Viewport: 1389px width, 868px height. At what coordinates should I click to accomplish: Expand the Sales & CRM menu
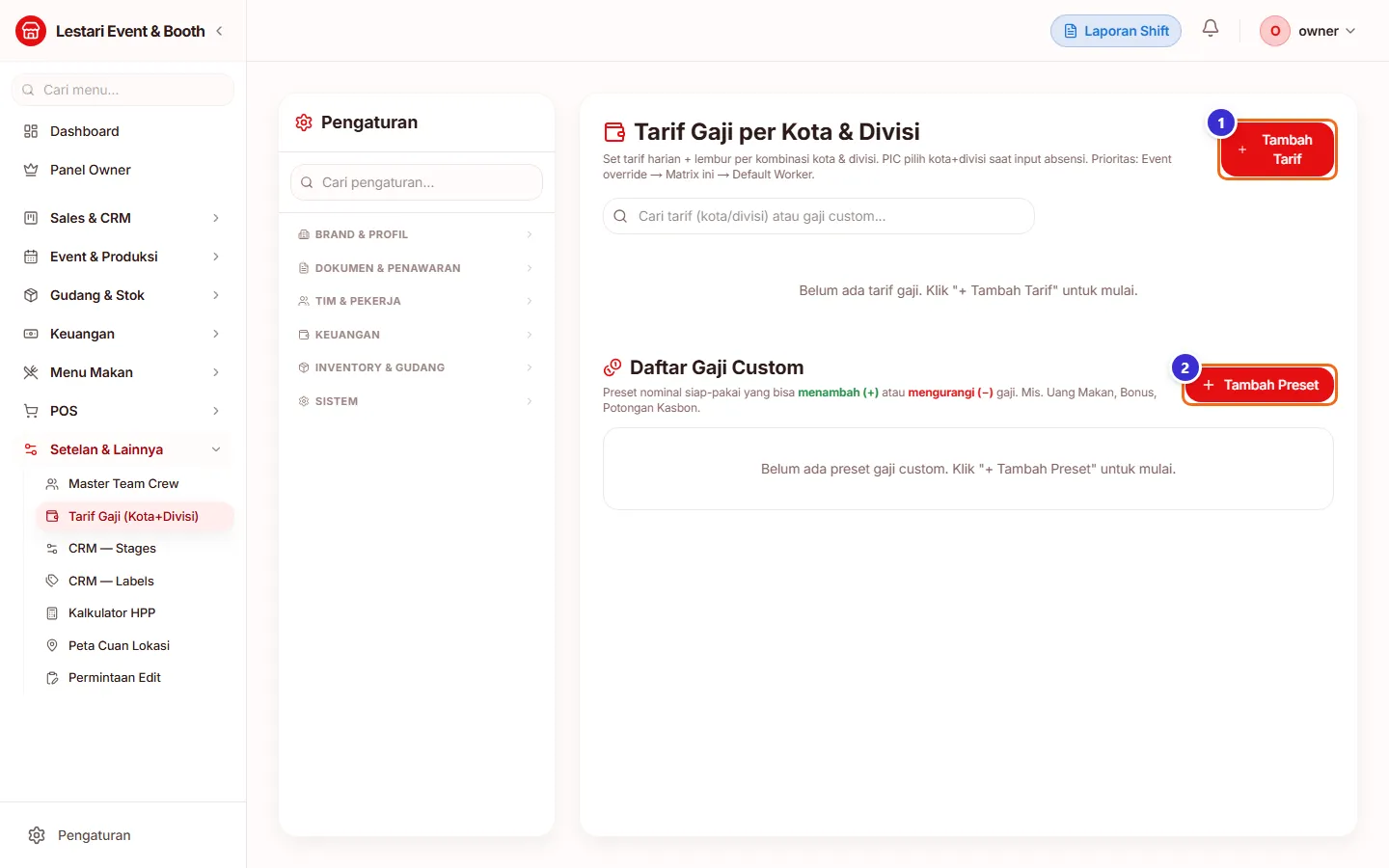(x=123, y=218)
